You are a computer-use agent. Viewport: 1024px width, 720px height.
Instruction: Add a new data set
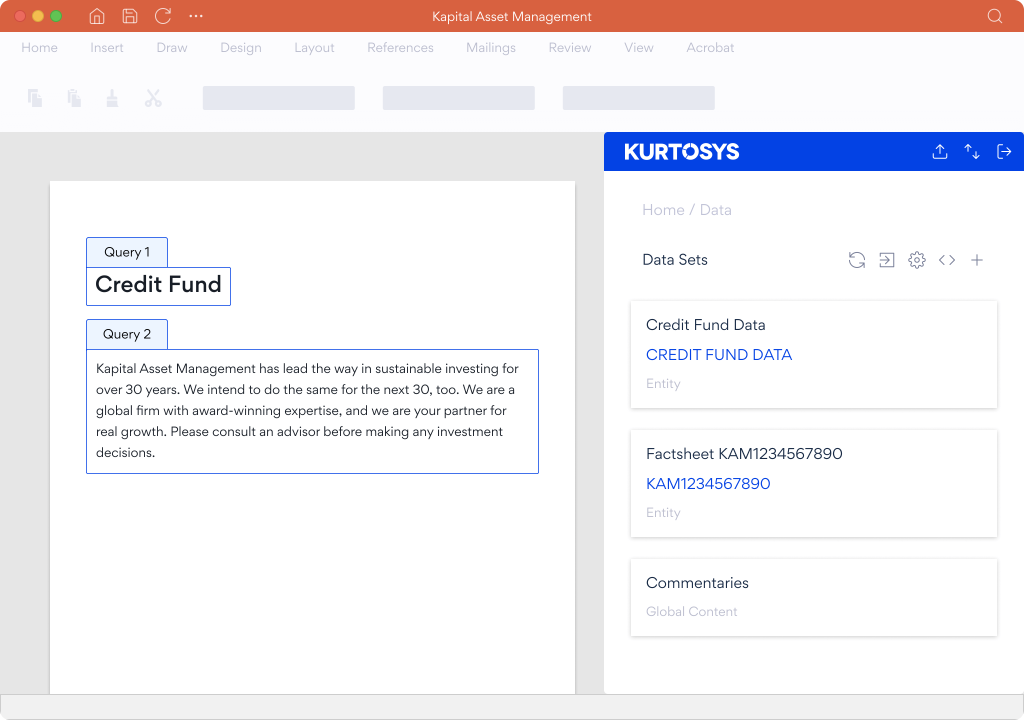tap(977, 260)
